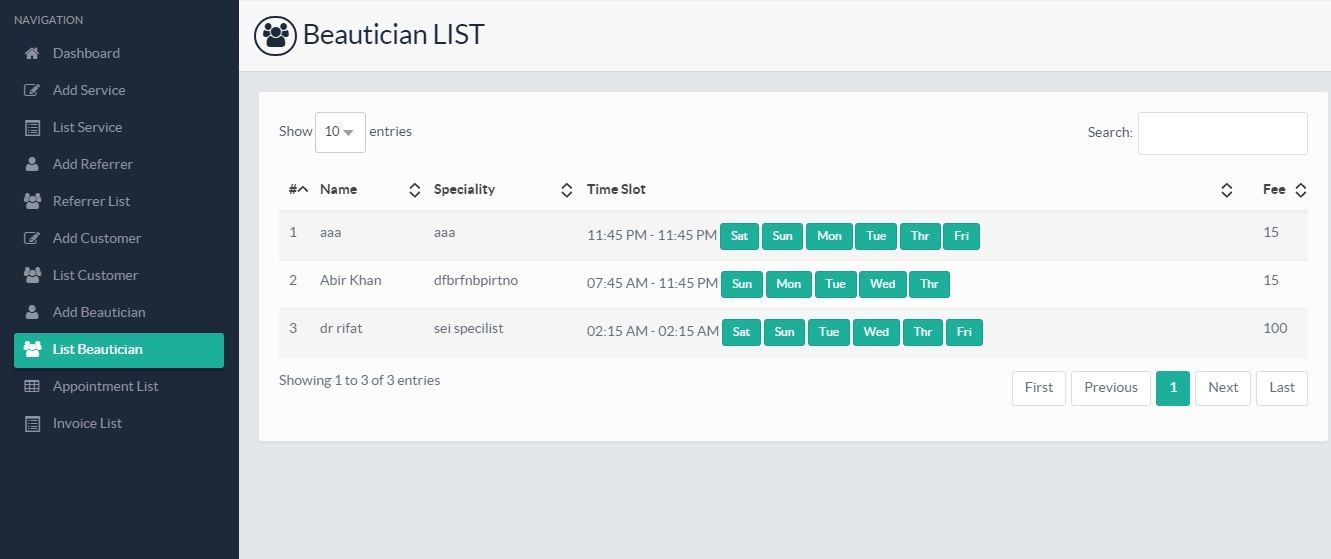Click the List Service list icon
This screenshot has width=1331, height=559.
[32, 127]
